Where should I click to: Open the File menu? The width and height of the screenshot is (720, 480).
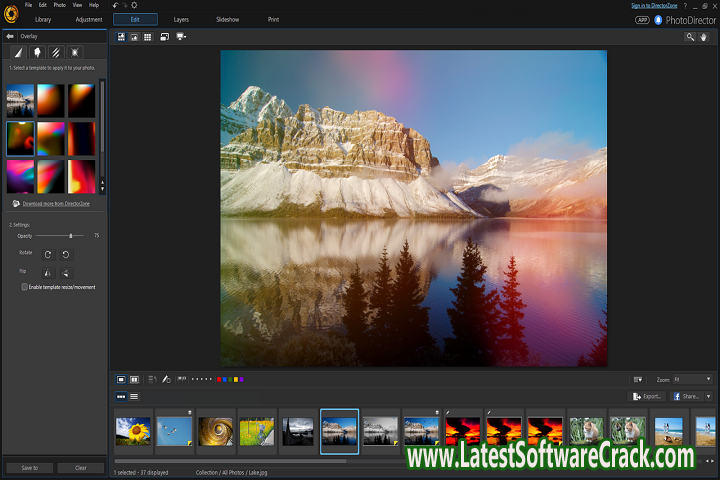pos(28,5)
